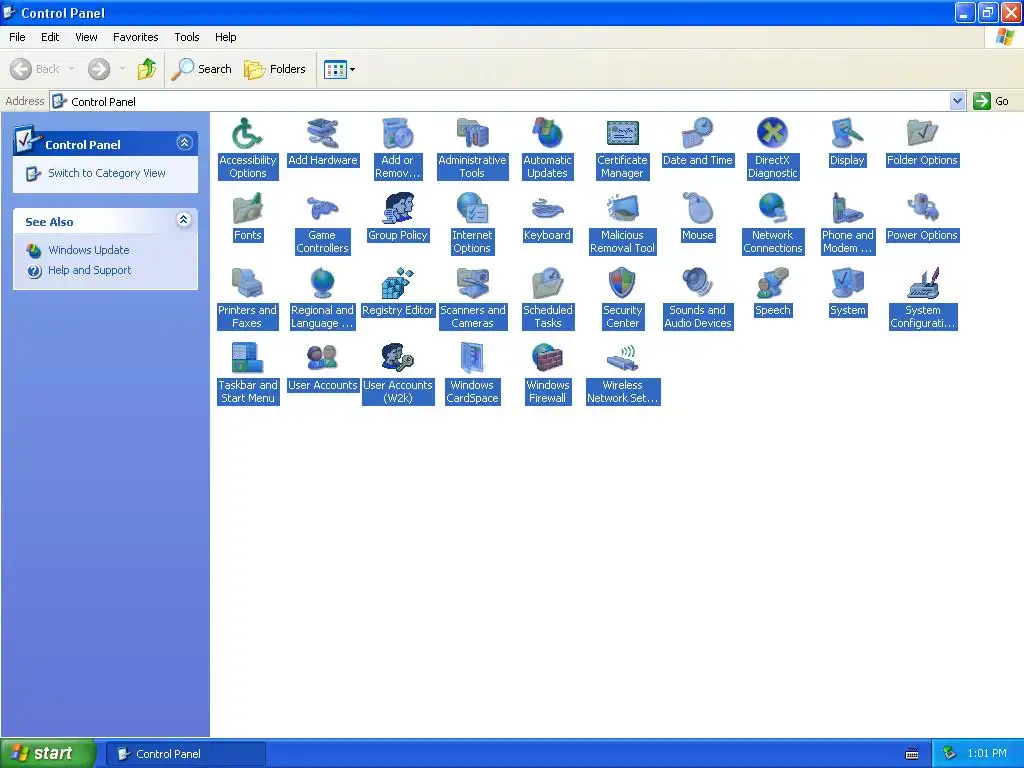This screenshot has height=768, width=1024.
Task: Open the Favorites menu
Action: pyautogui.click(x=135, y=37)
